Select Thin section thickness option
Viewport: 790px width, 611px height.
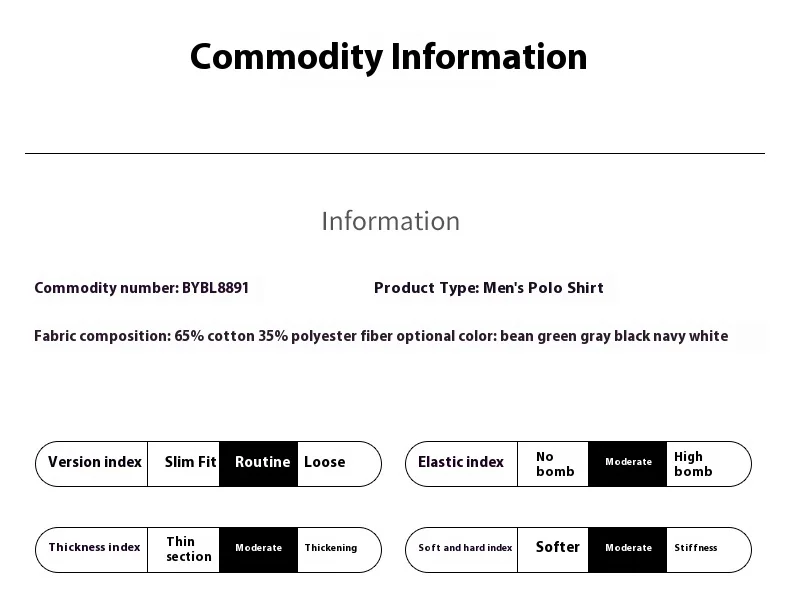pos(188,549)
